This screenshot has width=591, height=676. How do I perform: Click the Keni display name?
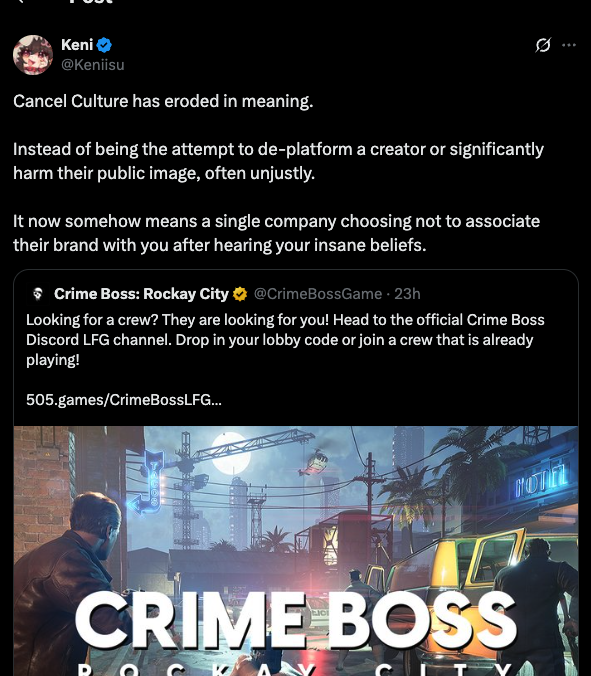click(x=77, y=45)
